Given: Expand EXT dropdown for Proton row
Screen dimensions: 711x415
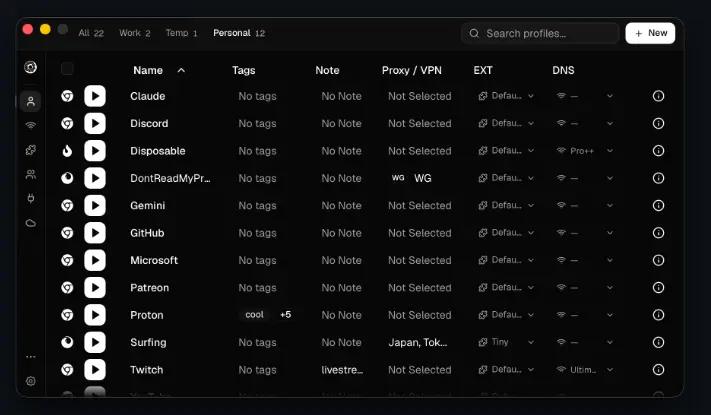Looking at the screenshot, I should pos(506,315).
